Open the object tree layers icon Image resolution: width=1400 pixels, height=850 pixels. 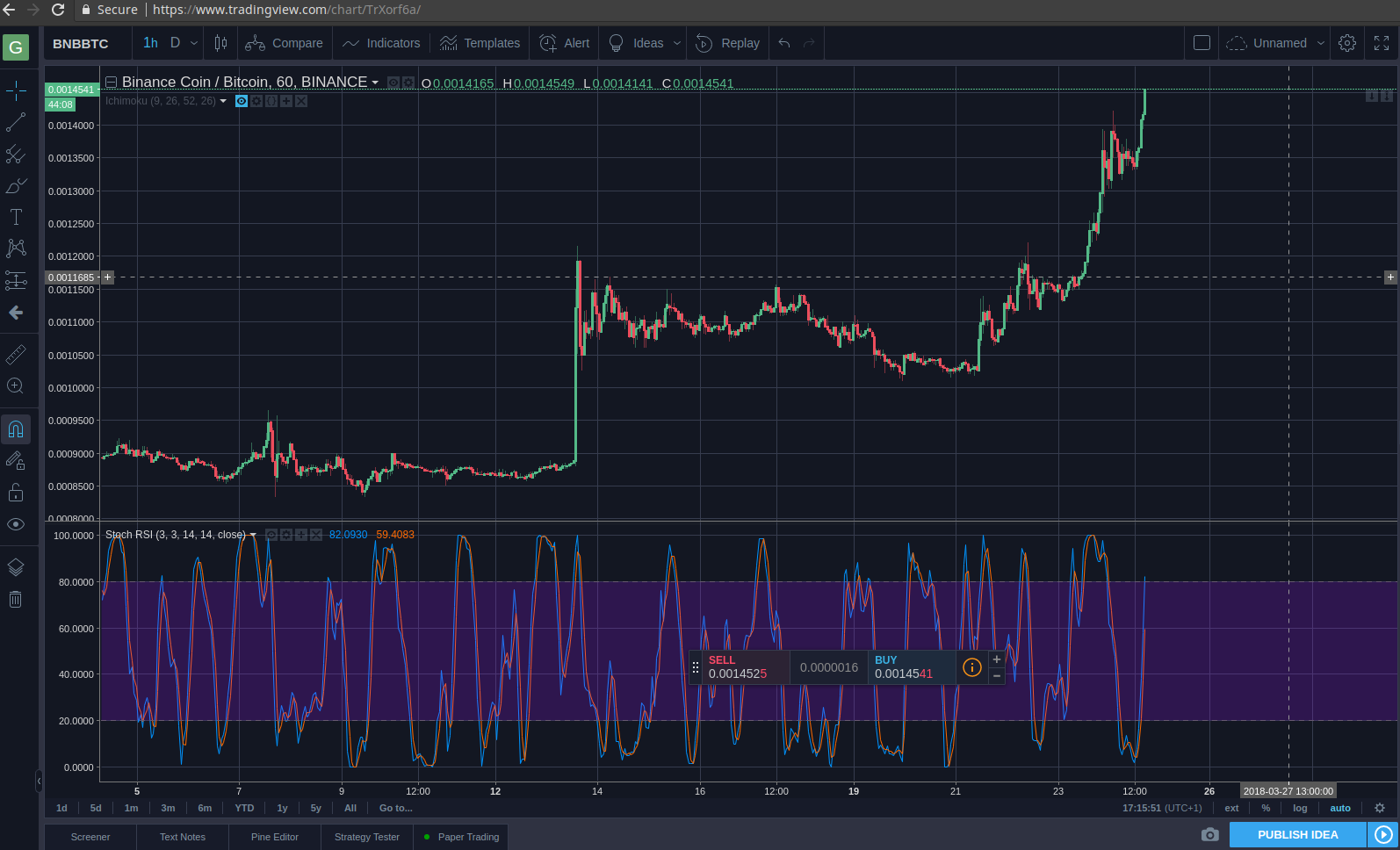(x=16, y=567)
